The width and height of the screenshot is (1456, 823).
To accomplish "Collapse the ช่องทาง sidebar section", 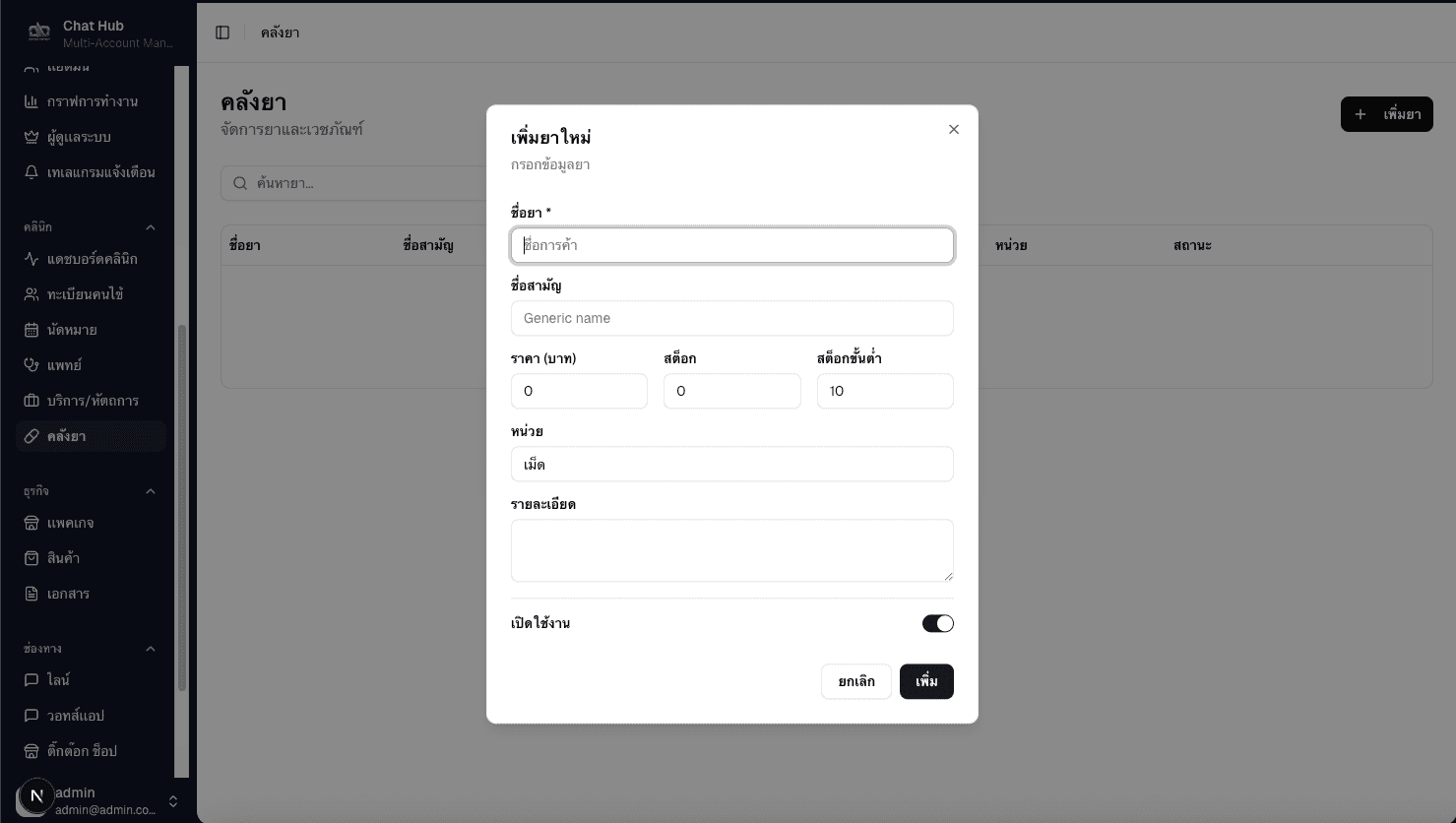I will 151,649.
